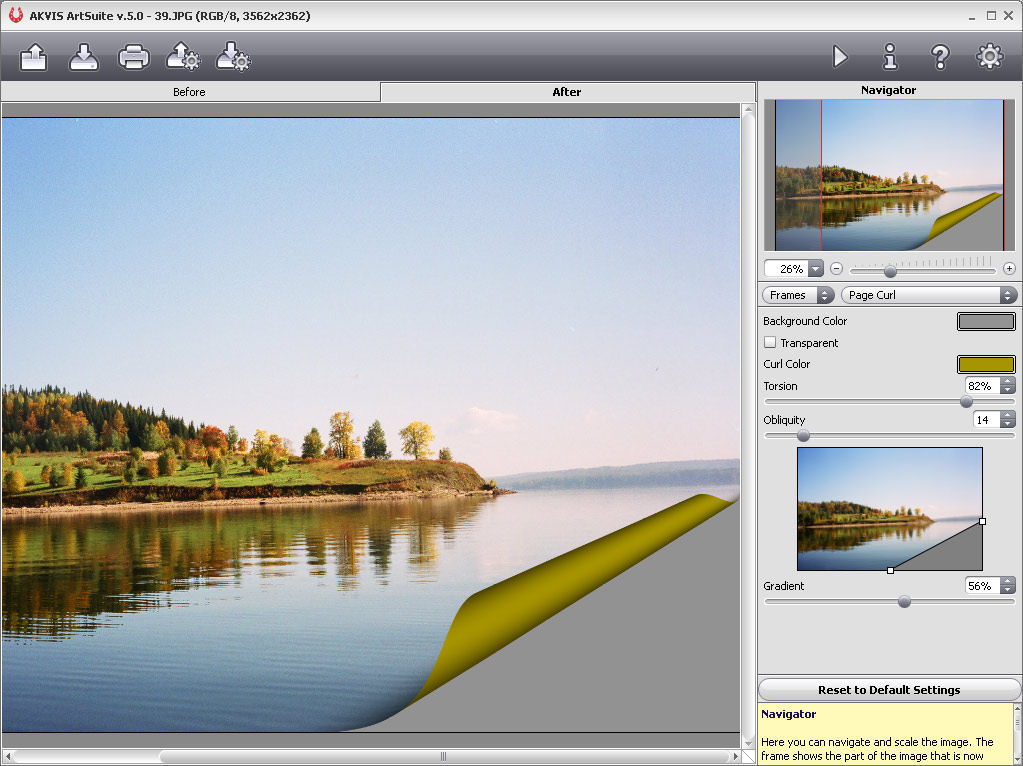Enable the Transparent checkbox
The image size is (1023, 766).
(770, 343)
